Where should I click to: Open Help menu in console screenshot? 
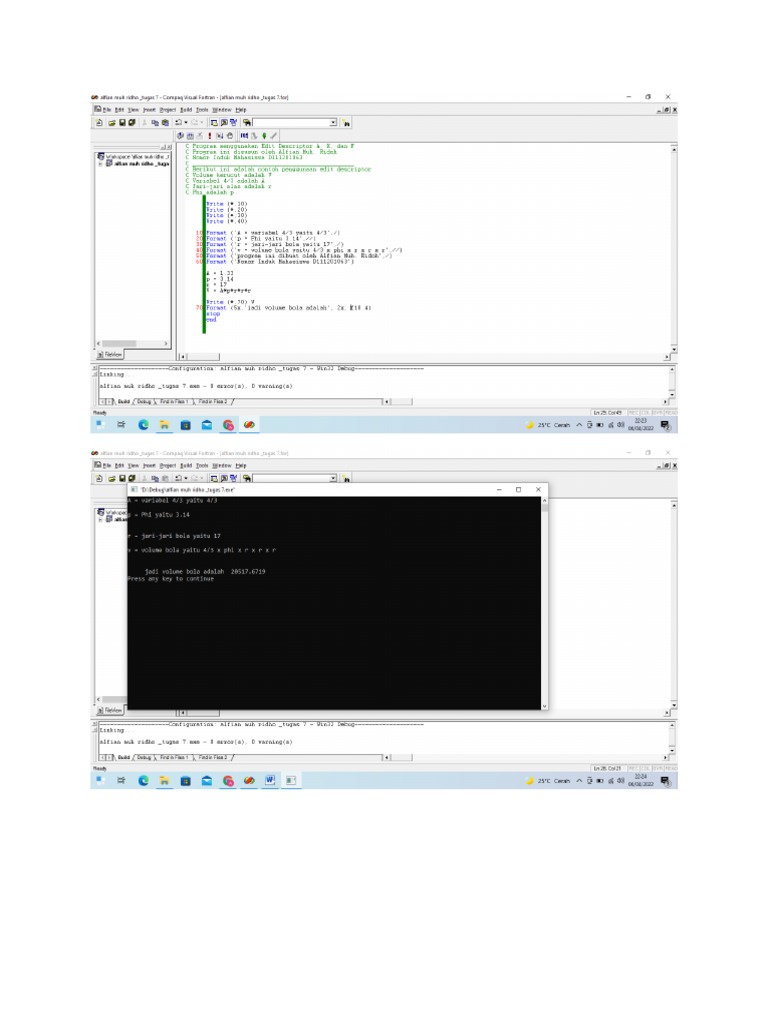(241, 466)
